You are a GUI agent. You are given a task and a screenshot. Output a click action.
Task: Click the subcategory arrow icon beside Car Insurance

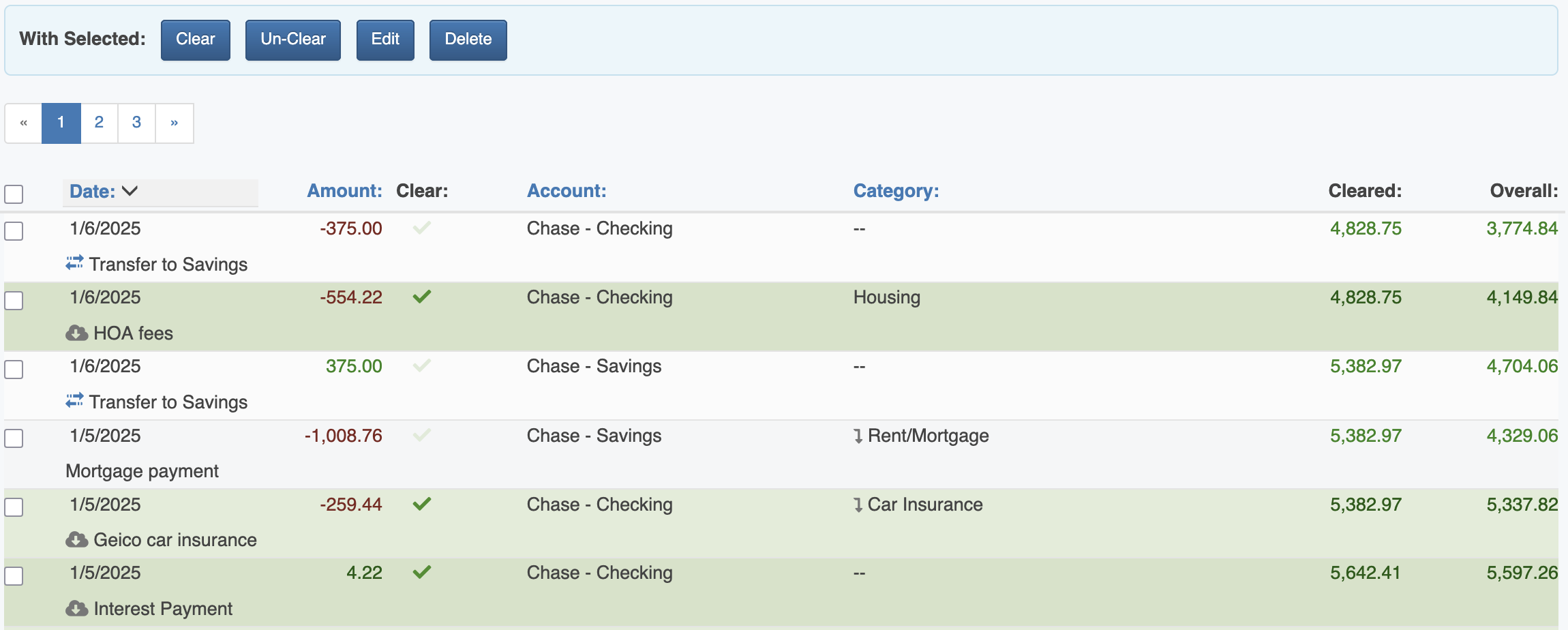pos(858,505)
